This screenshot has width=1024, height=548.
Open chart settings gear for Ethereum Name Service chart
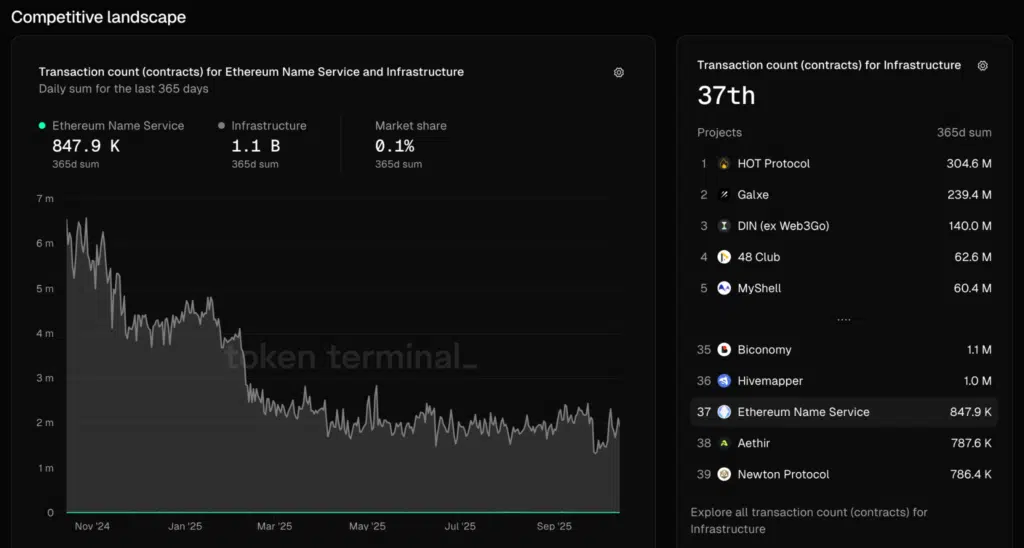click(x=618, y=73)
